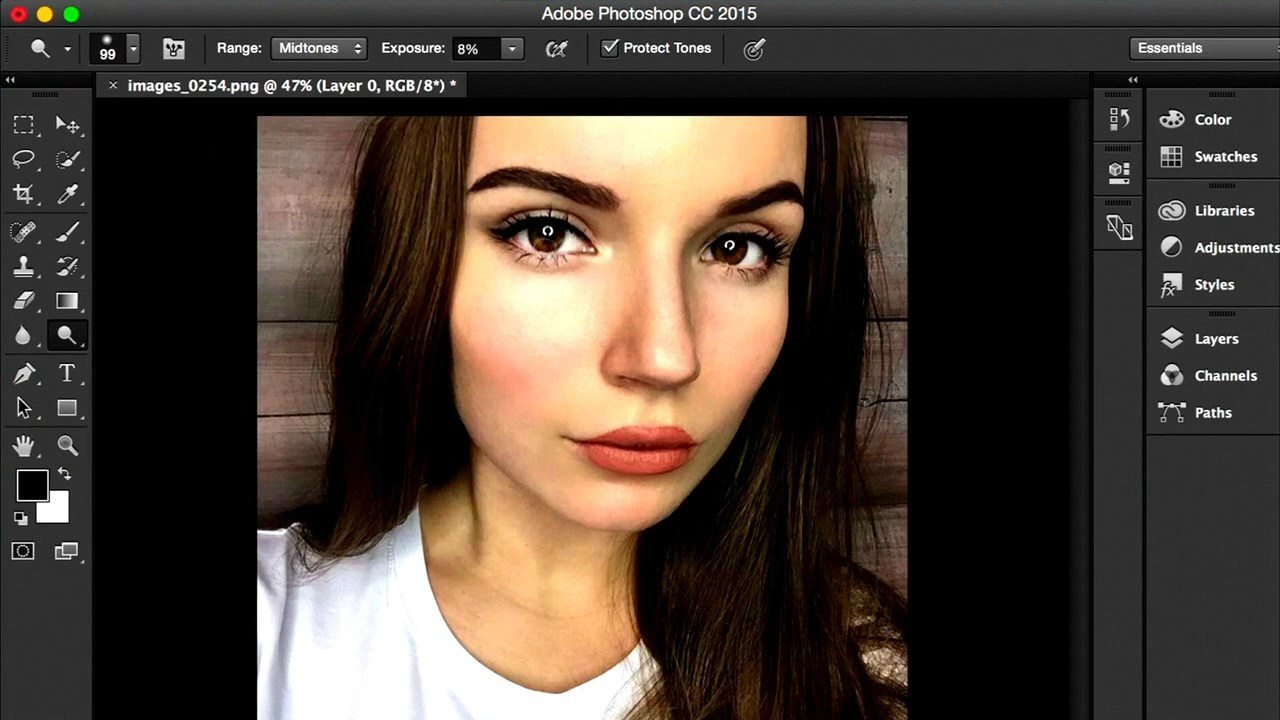This screenshot has height=720, width=1280.
Task: Select the Rectangle shape tool
Action: (x=67, y=408)
